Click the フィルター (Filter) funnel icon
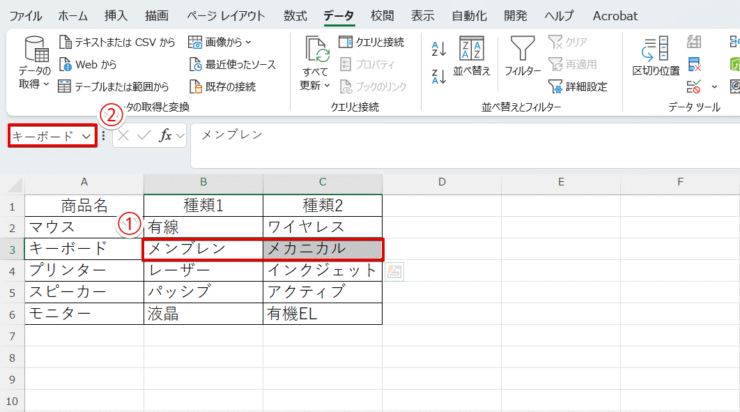Viewport: 740px width, 412px height. pyautogui.click(x=522, y=50)
